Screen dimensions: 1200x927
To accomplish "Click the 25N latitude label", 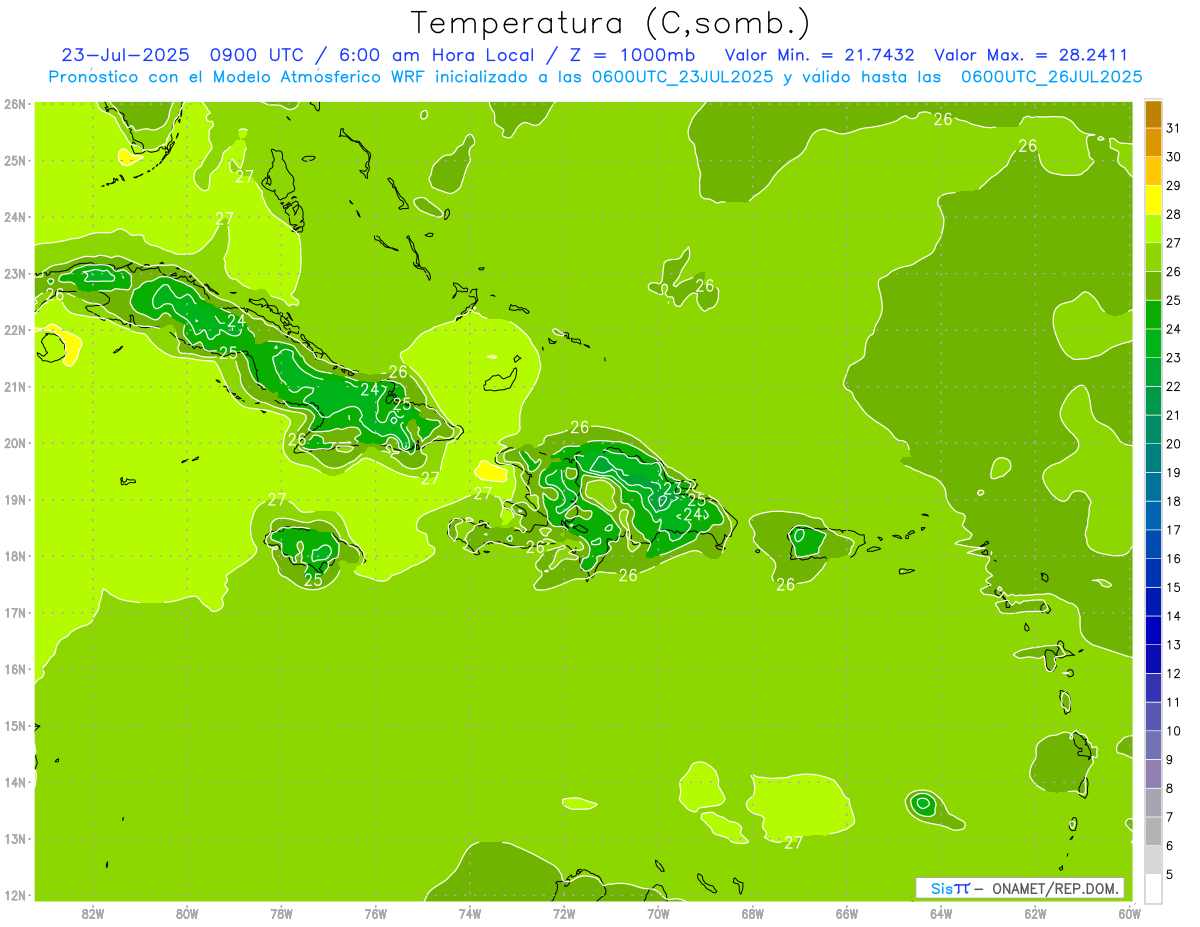I will point(14,160).
